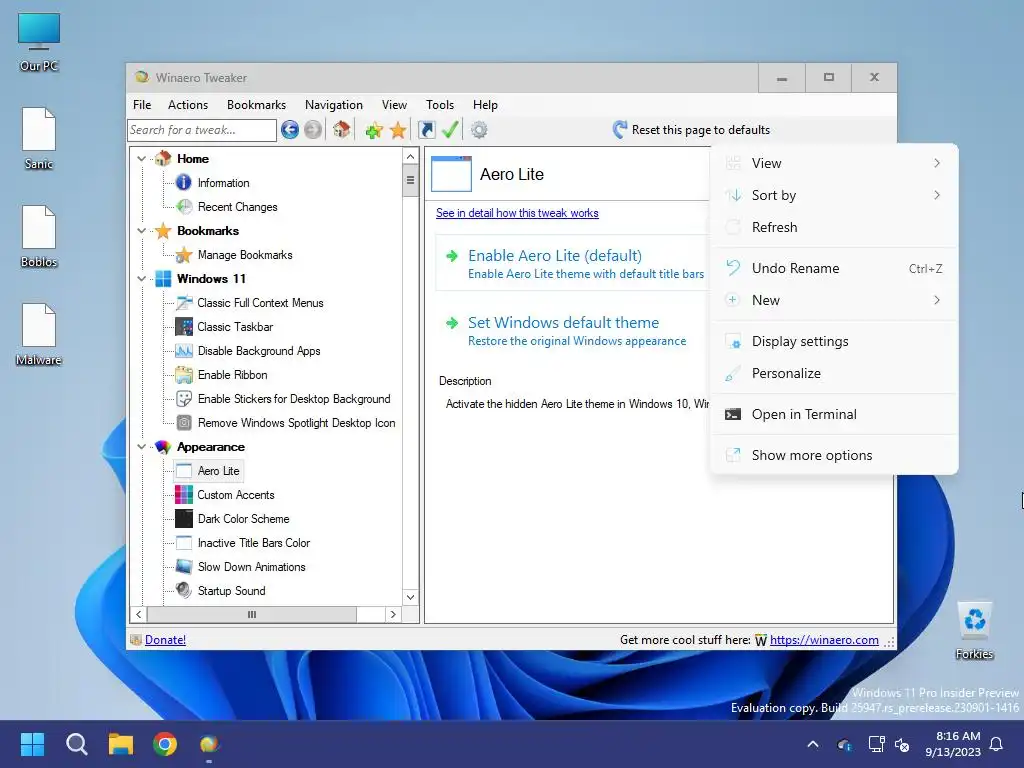Viewport: 1024px width, 768px height.
Task: Click the Reset this page refresh arrow icon
Action: (x=620, y=130)
